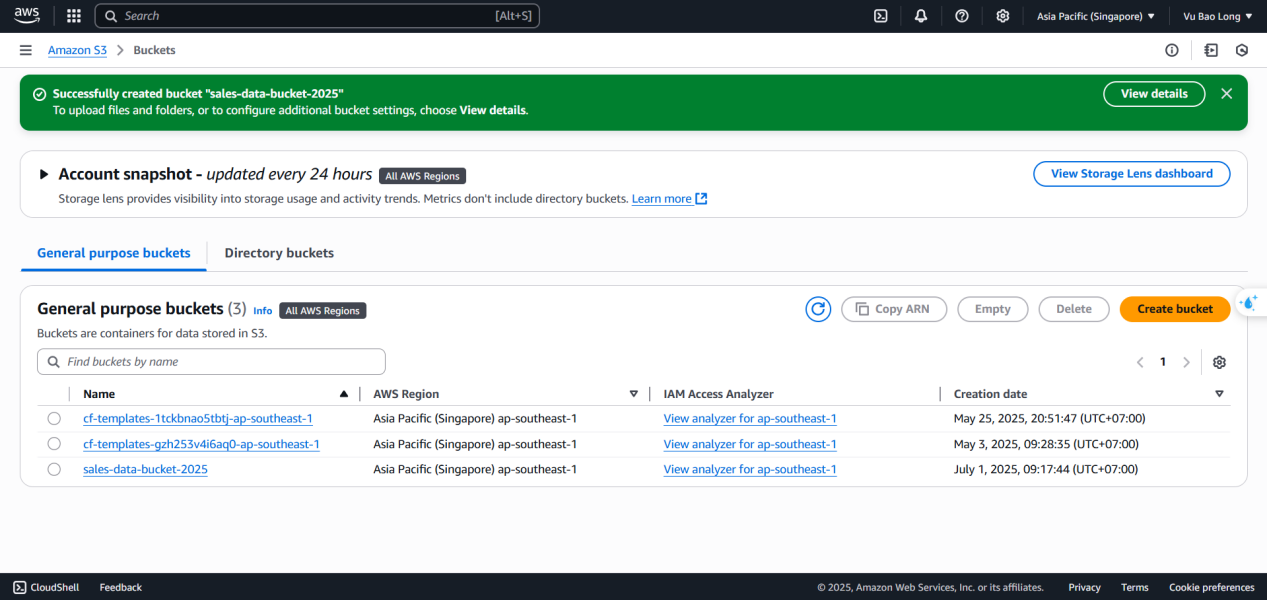Click the creation date July 1, 2025, 09:17:44
This screenshot has height=600, width=1267.
[x=1046, y=469]
